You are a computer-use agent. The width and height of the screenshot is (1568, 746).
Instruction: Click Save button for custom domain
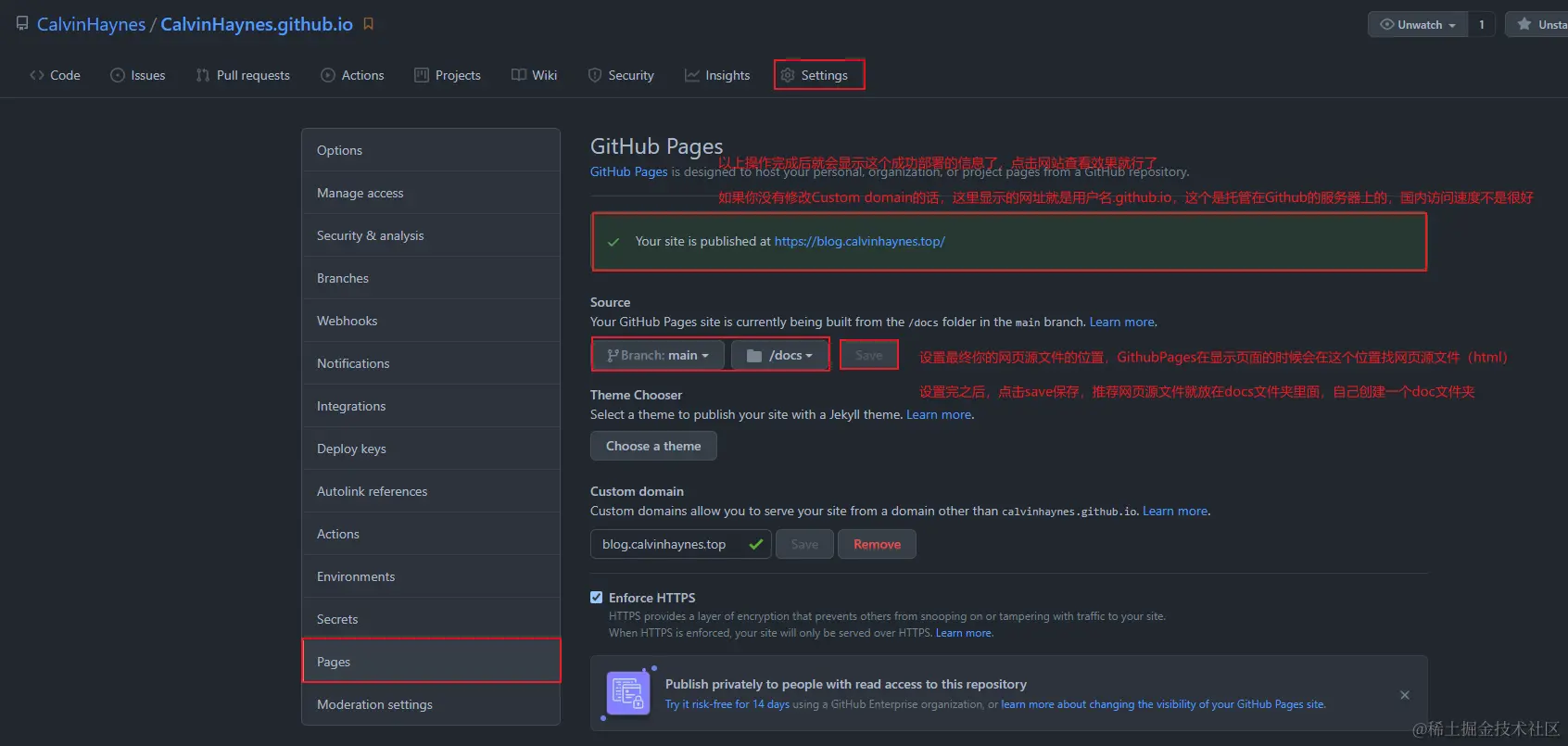[804, 544]
